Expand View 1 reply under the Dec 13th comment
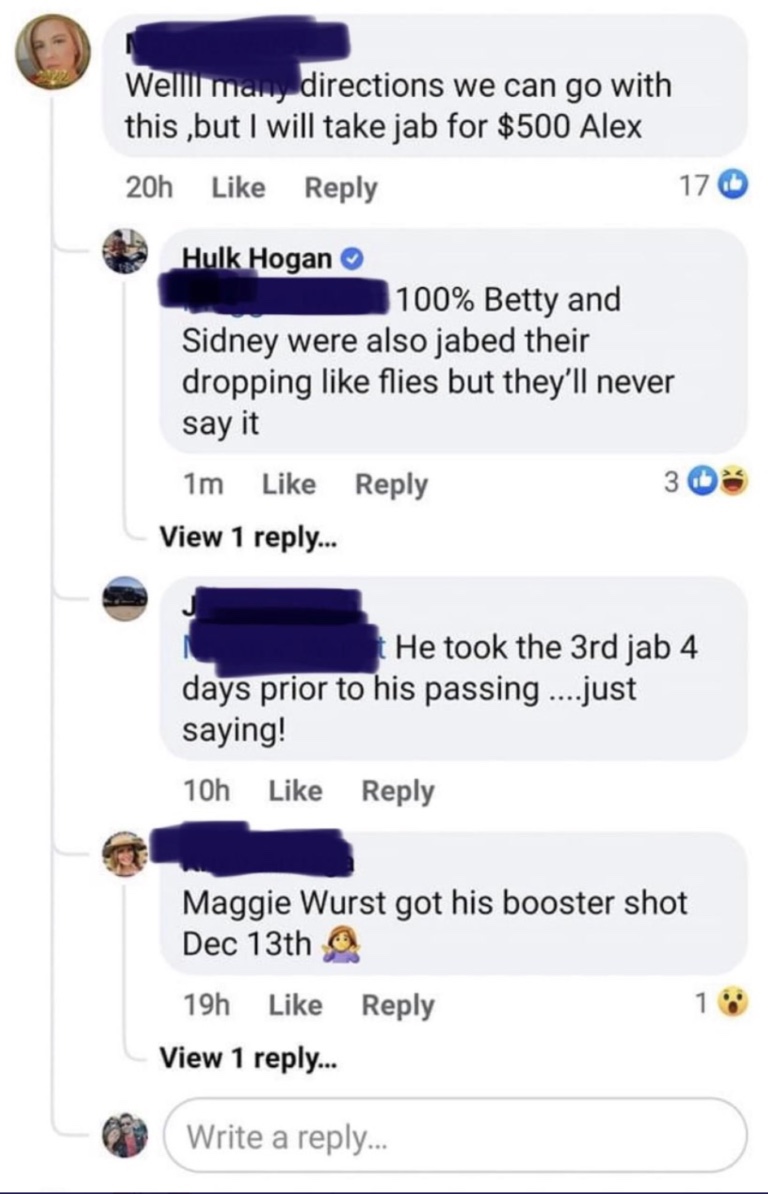Viewport: 768px width, 1194px height. tap(248, 1058)
